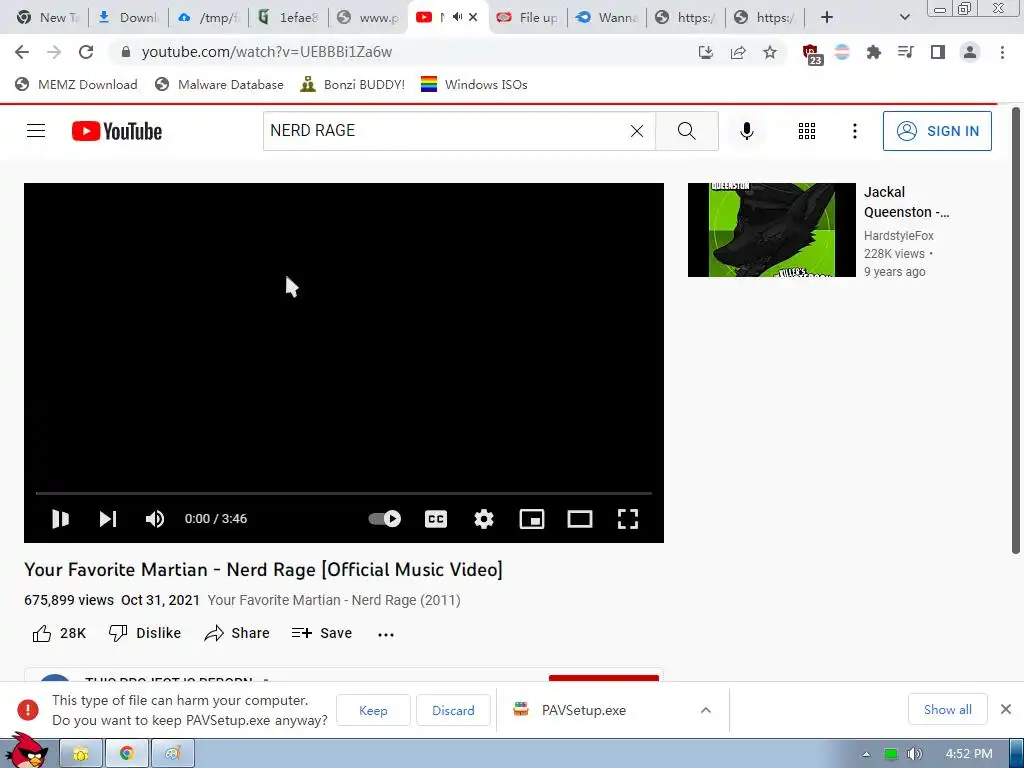Like the video thumbs up 28K

point(59,633)
